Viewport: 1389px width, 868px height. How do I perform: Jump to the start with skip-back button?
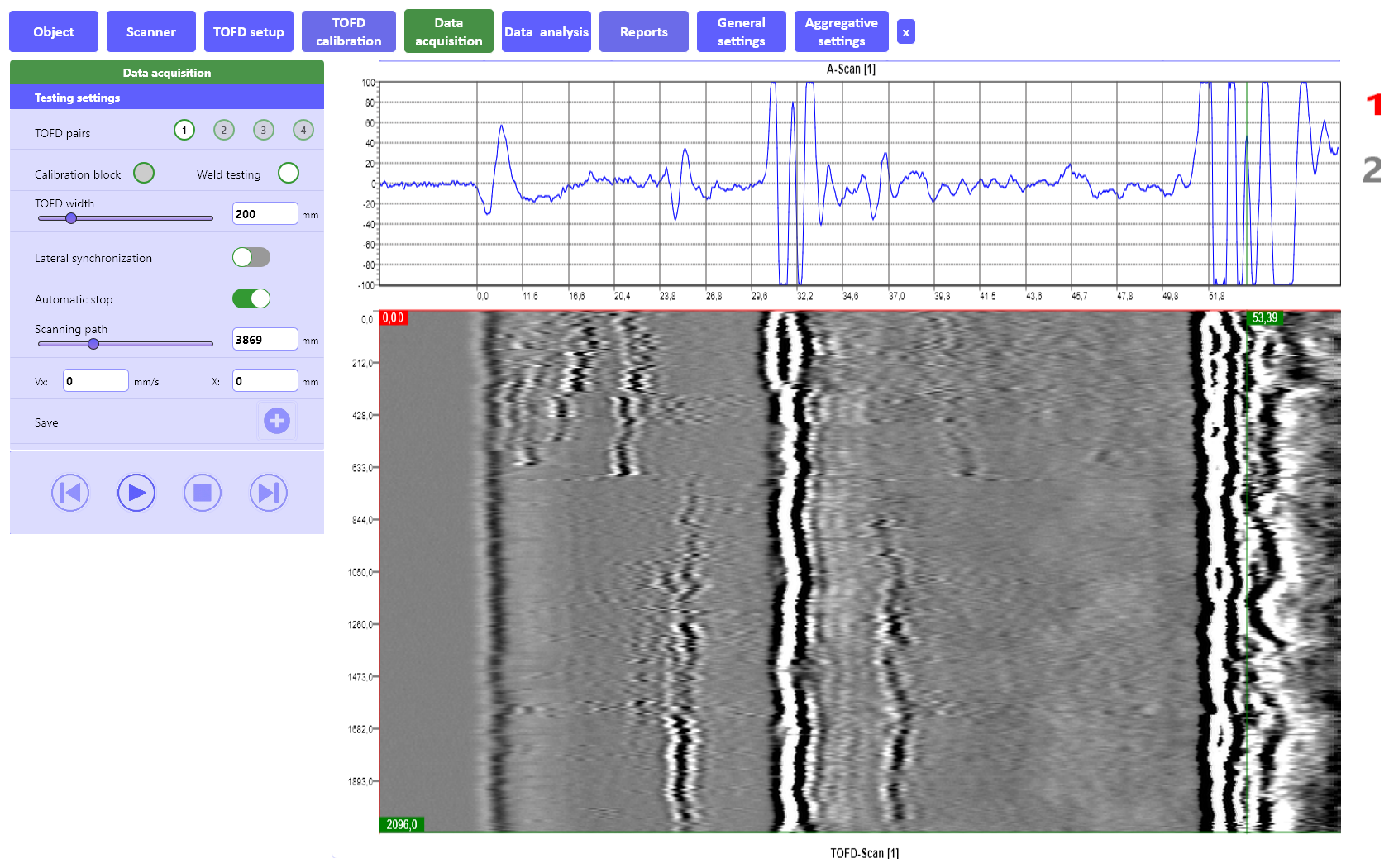coord(70,494)
